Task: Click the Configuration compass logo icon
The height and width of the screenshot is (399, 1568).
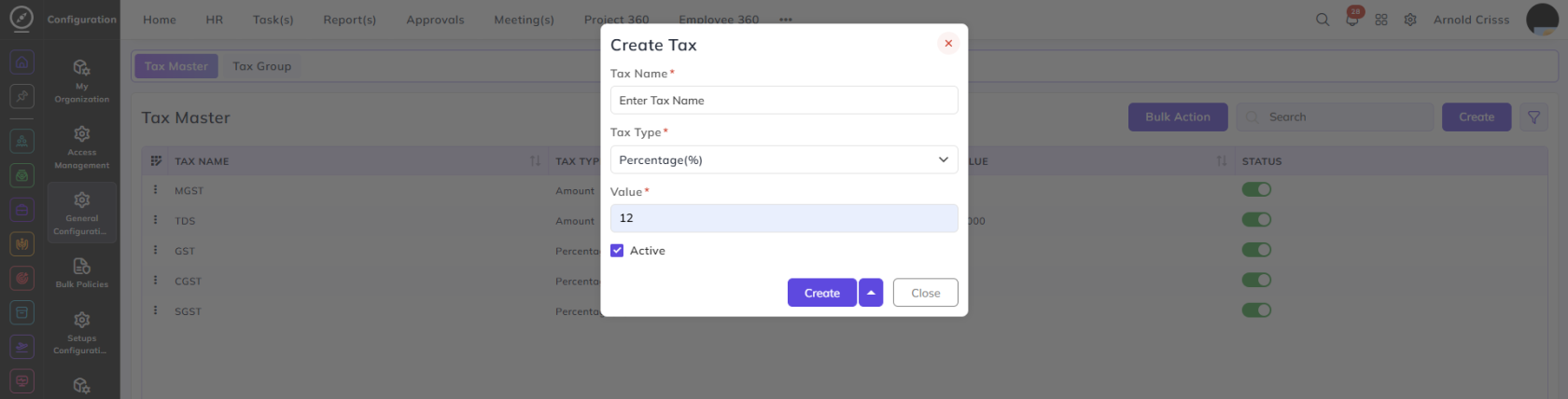Action: click(21, 19)
